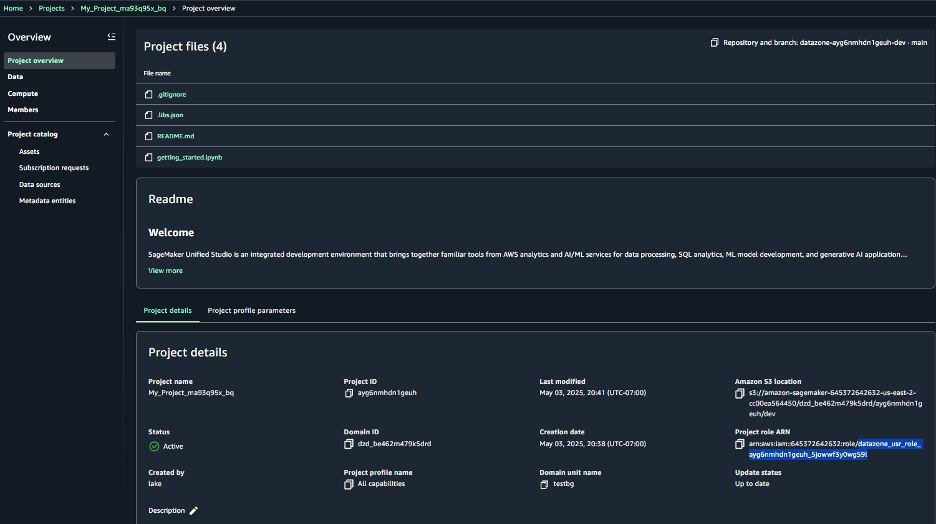Switch to Project profile parameters tab

tap(251, 311)
